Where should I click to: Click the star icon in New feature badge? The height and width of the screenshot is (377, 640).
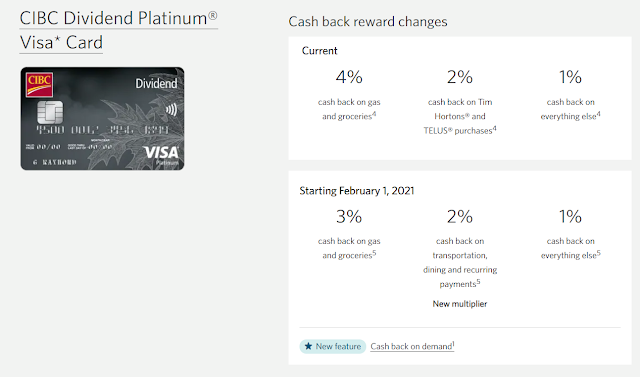pos(309,346)
